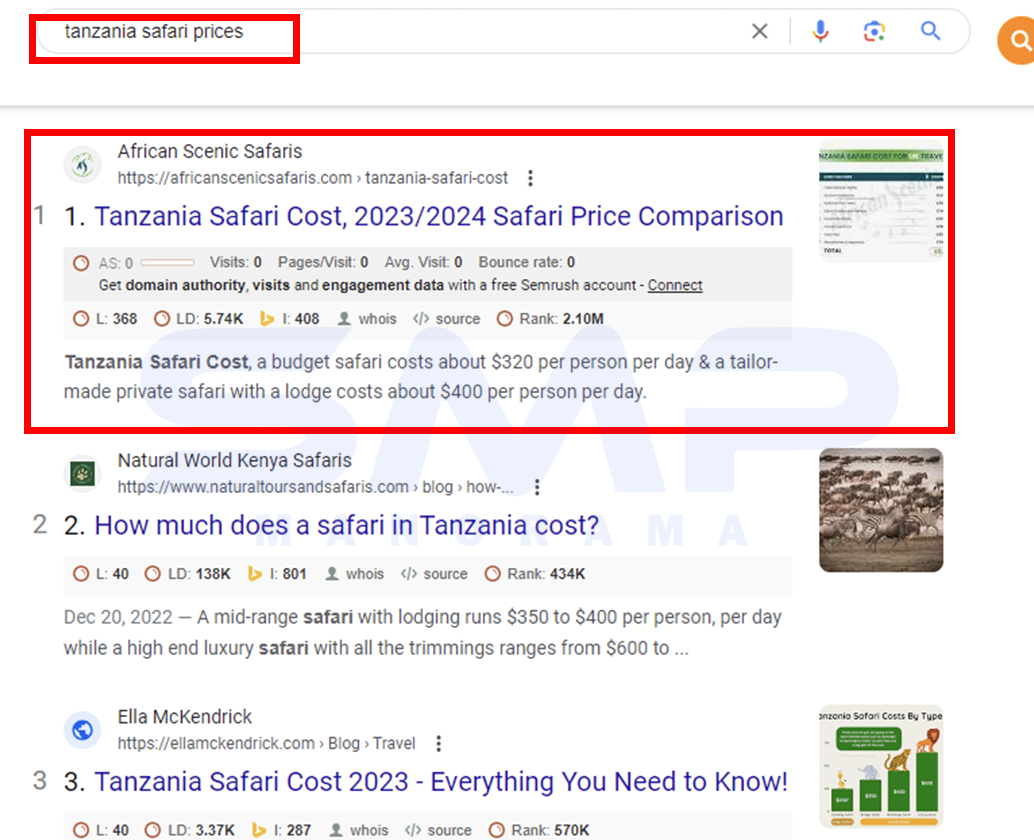Click 'Avg. Visit: 0' metric text

coord(423,262)
